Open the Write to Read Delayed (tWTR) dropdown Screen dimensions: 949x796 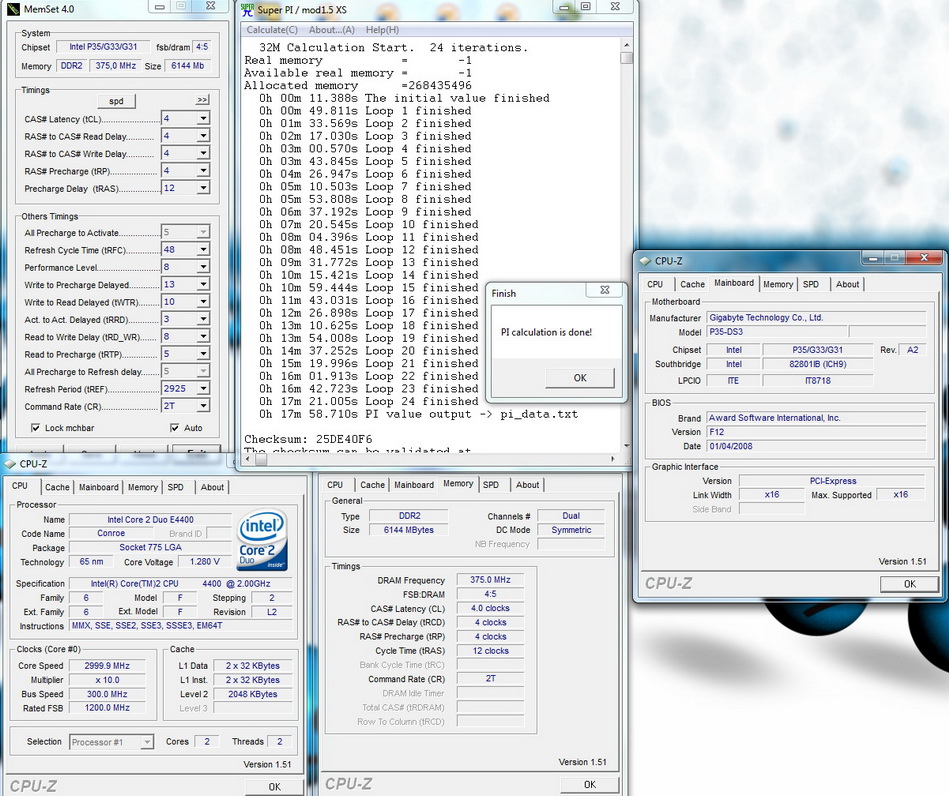[x=203, y=301]
